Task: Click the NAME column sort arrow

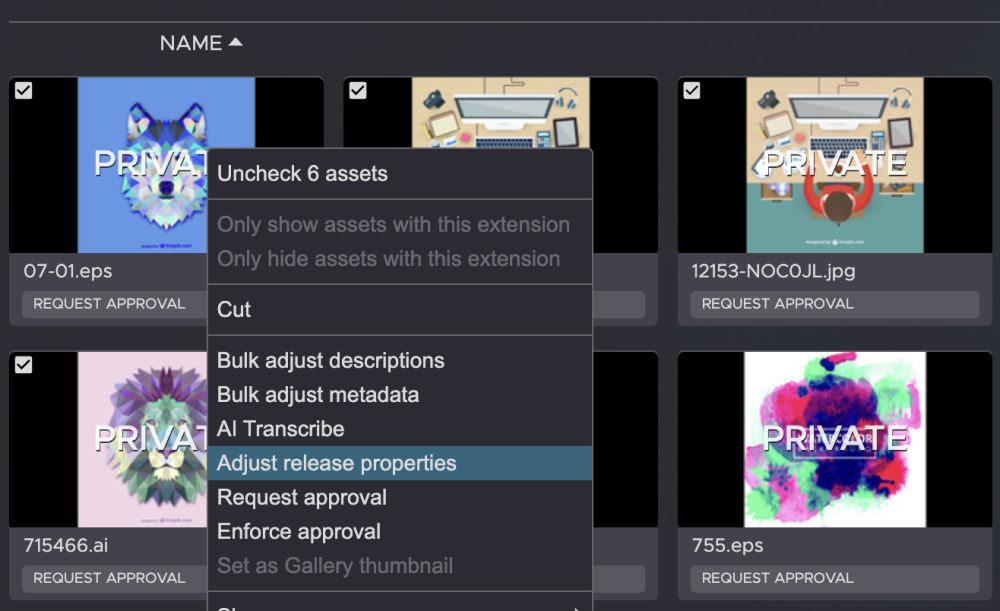Action: (x=235, y=43)
